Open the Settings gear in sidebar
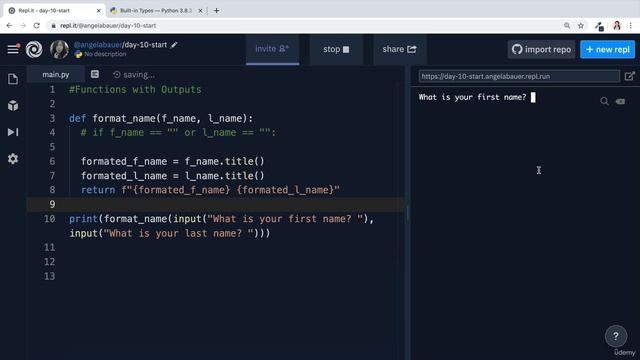640x360 pixels. pyautogui.click(x=13, y=158)
